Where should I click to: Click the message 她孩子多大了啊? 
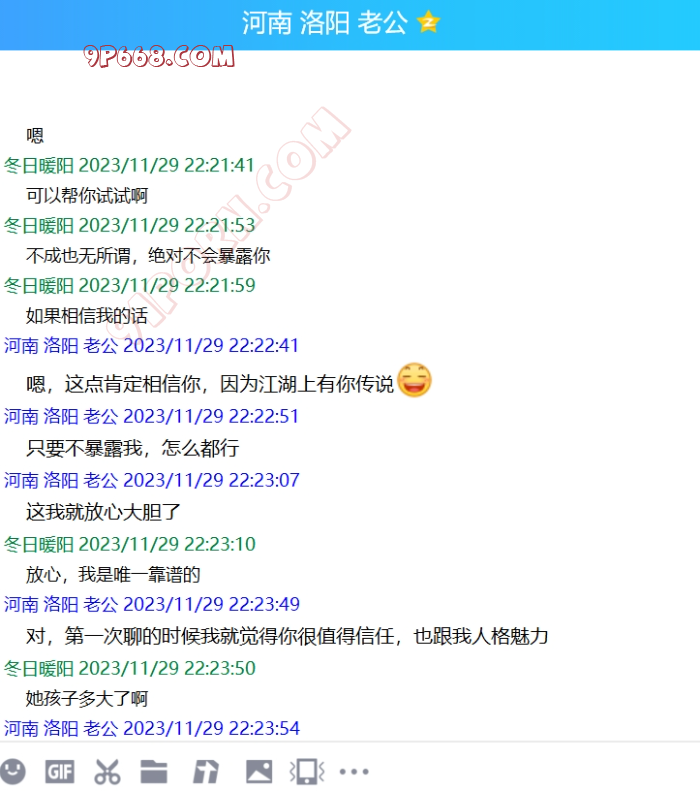coord(87,698)
